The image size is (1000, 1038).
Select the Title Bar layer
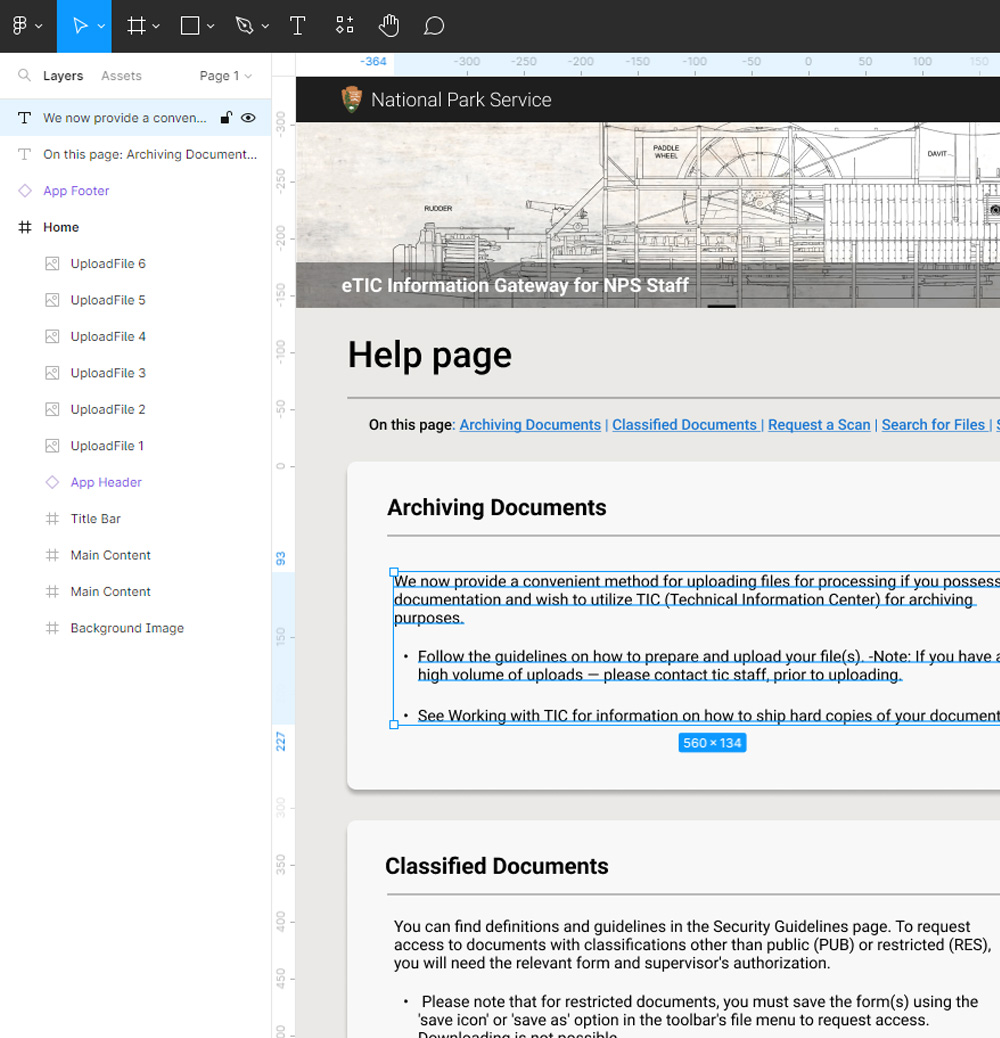coord(135,518)
